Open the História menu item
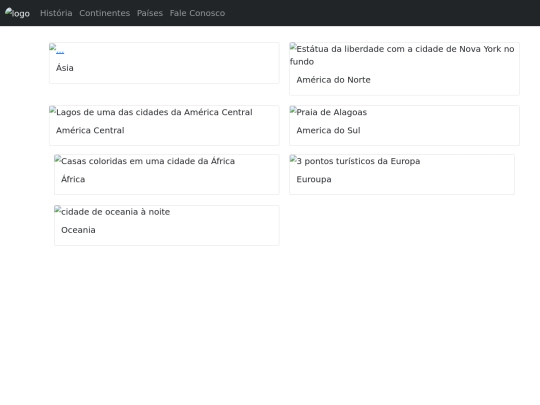Image resolution: width=540 pixels, height=405 pixels. point(56,13)
